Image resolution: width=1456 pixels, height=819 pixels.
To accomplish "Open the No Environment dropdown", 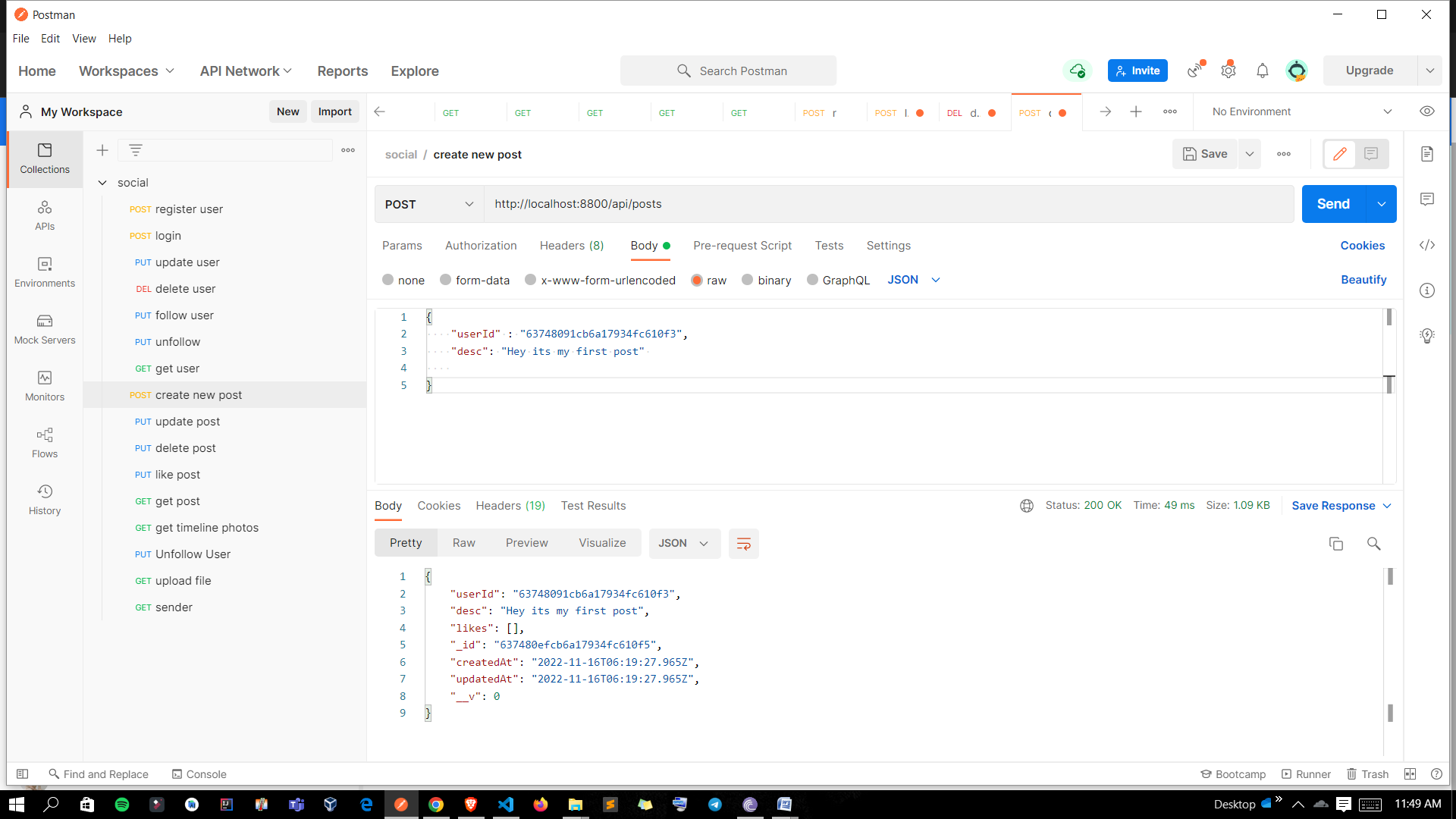I will (x=1300, y=111).
